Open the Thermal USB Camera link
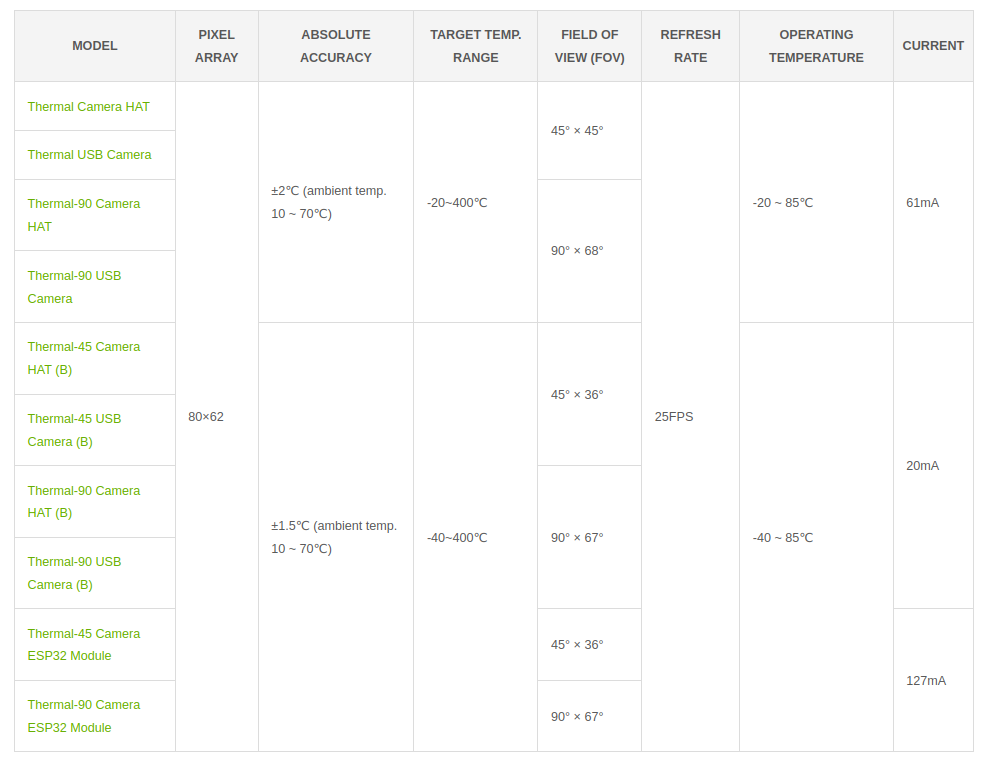The image size is (985, 767). click(x=89, y=155)
